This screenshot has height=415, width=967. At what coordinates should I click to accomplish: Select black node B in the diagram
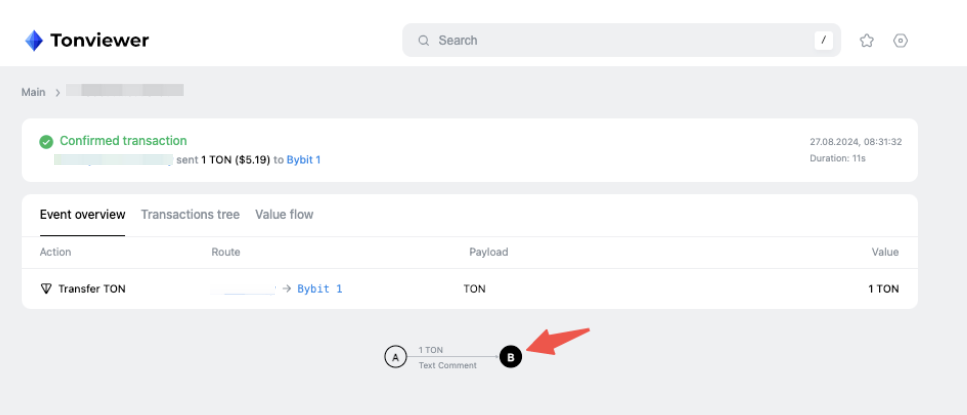coord(510,356)
